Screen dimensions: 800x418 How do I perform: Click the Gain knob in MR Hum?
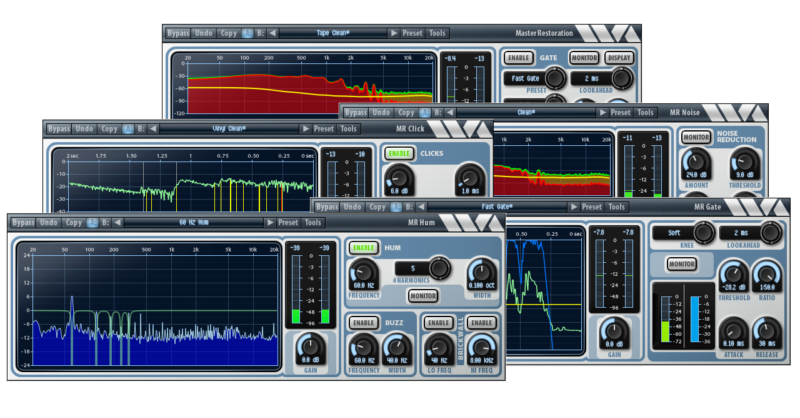[310, 349]
